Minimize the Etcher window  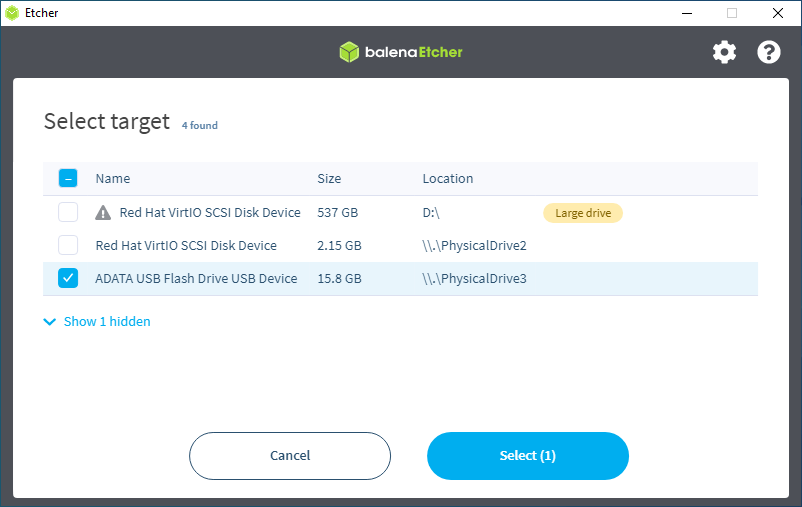point(686,13)
